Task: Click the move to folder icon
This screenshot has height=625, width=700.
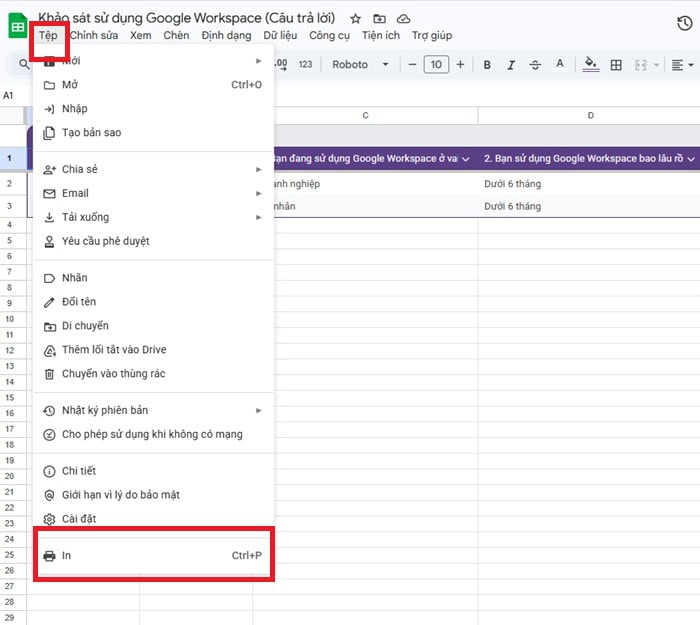Action: pyautogui.click(x=380, y=19)
